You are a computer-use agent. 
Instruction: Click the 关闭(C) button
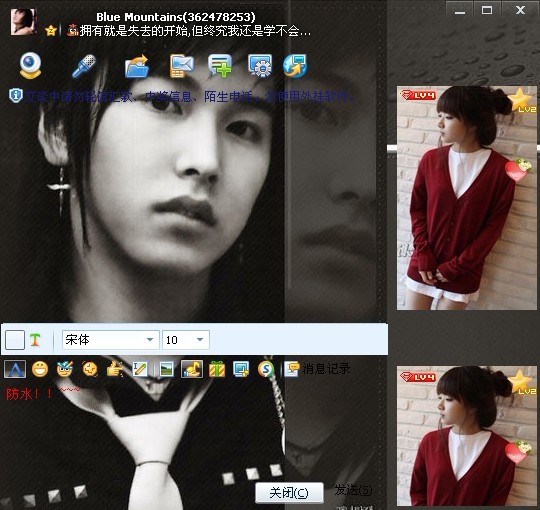tap(289, 493)
